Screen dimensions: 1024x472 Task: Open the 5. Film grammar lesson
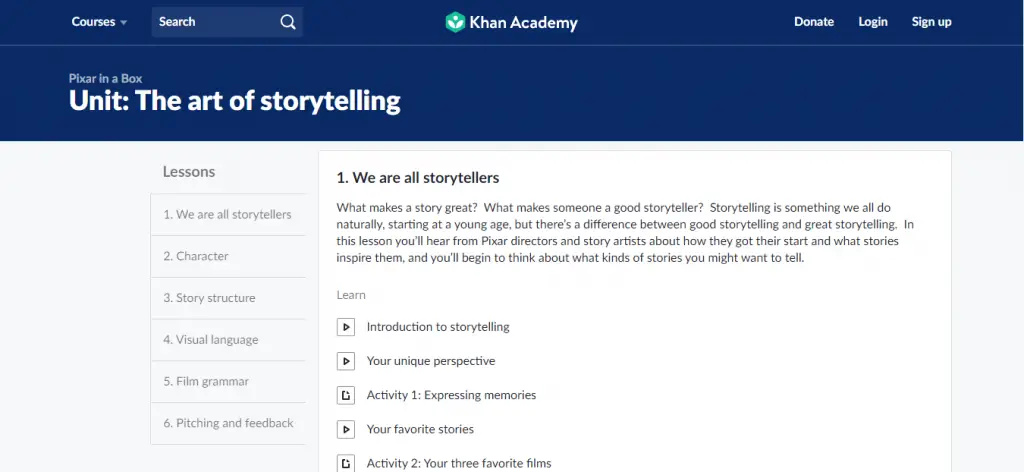[228, 381]
